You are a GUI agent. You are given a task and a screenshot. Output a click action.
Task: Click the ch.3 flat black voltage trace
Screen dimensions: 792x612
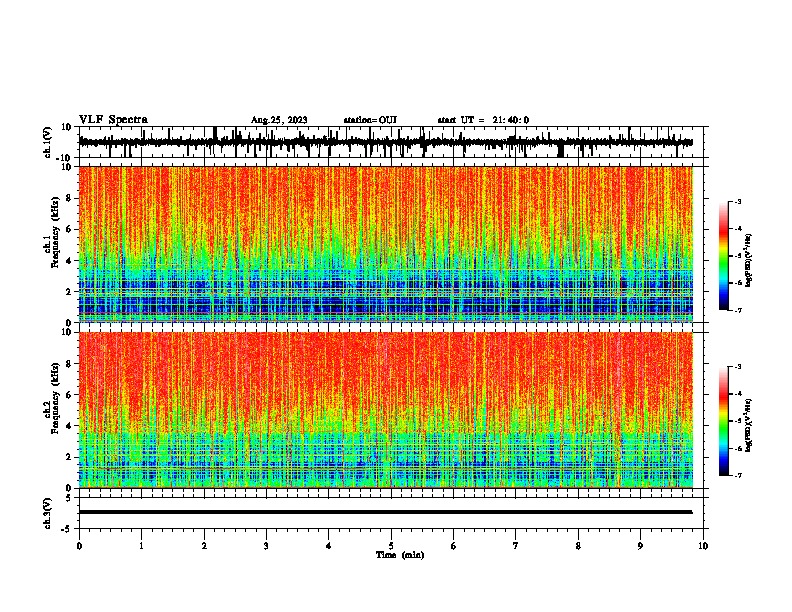(386, 512)
